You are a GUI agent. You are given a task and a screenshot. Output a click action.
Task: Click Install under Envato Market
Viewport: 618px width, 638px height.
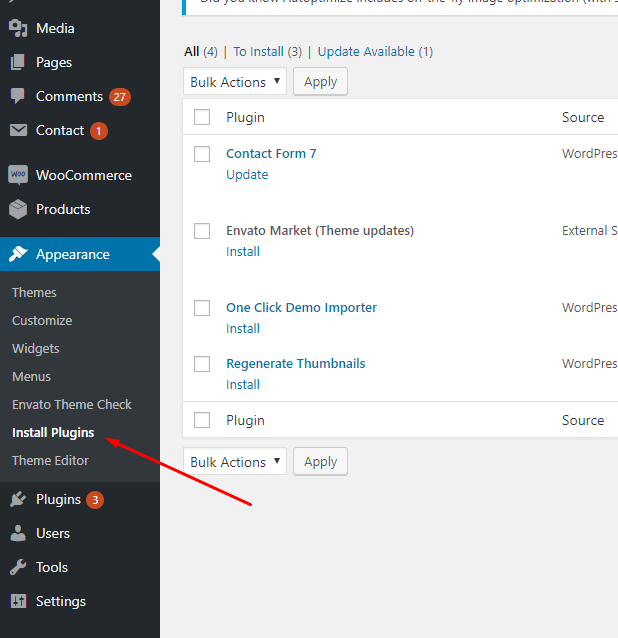[243, 252]
